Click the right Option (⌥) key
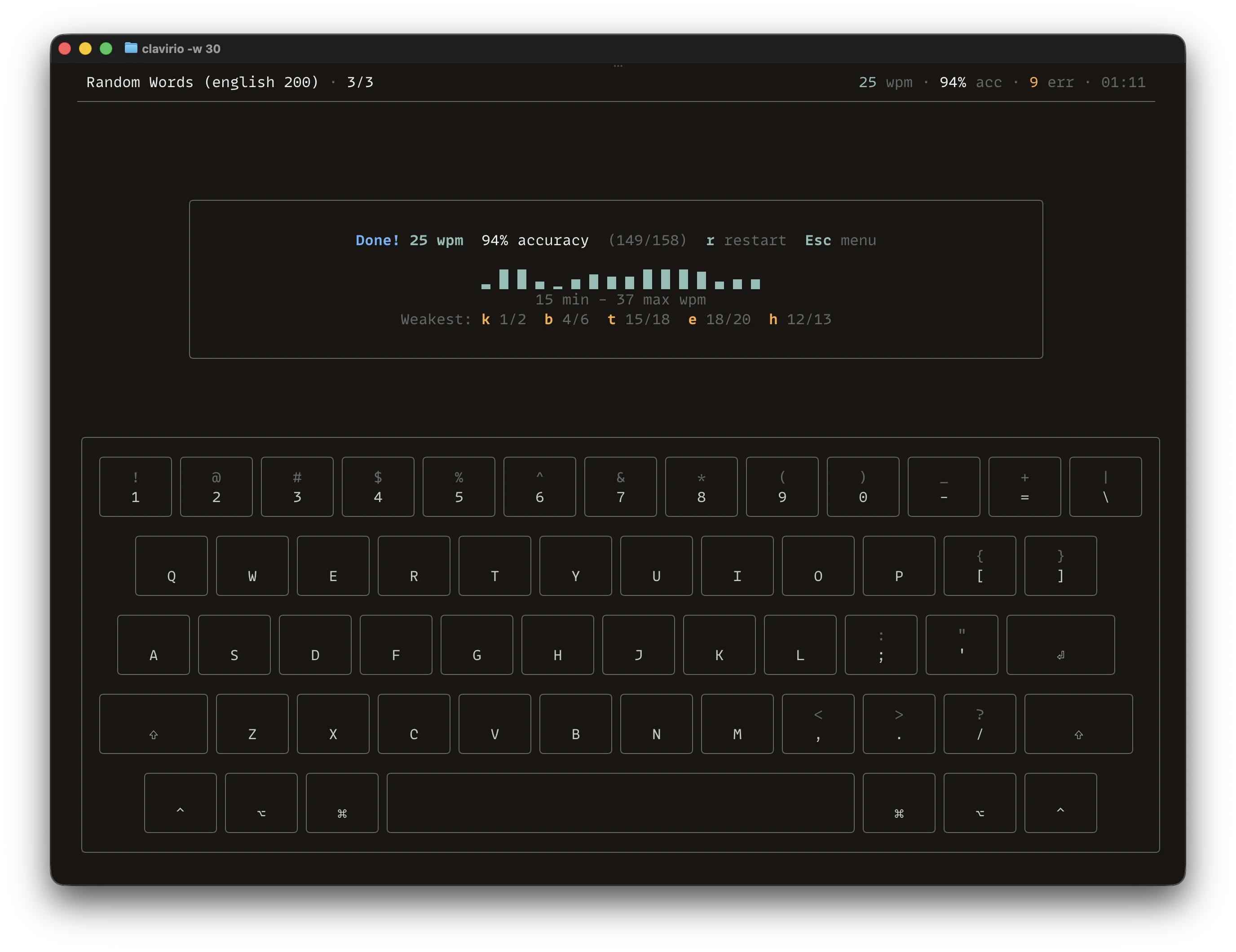The image size is (1236, 952). click(980, 802)
